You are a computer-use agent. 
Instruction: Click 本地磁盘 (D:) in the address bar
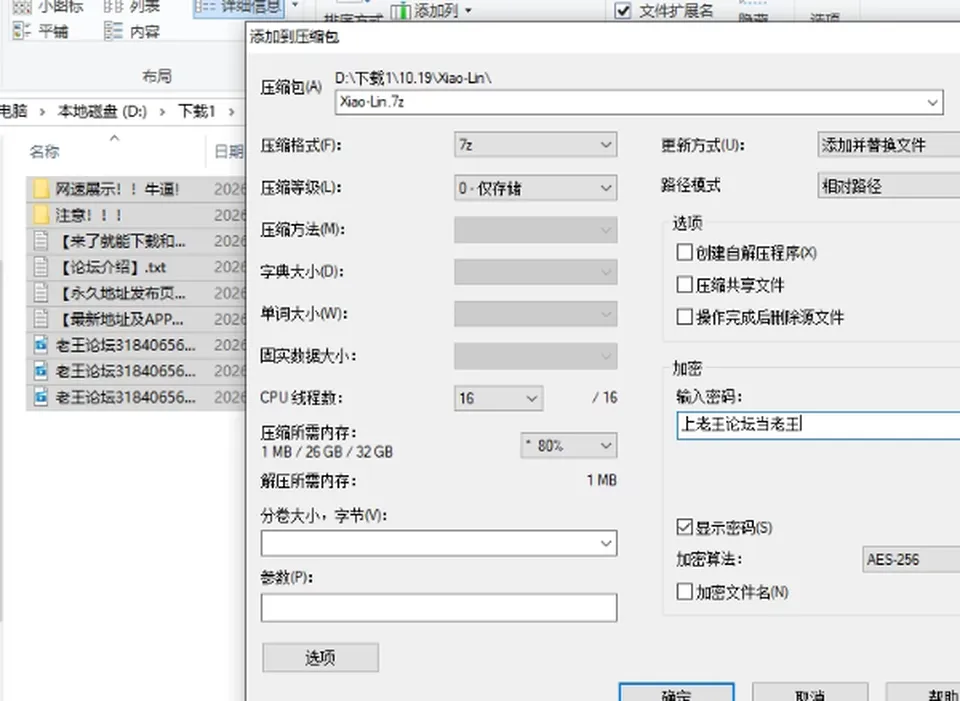point(102,111)
